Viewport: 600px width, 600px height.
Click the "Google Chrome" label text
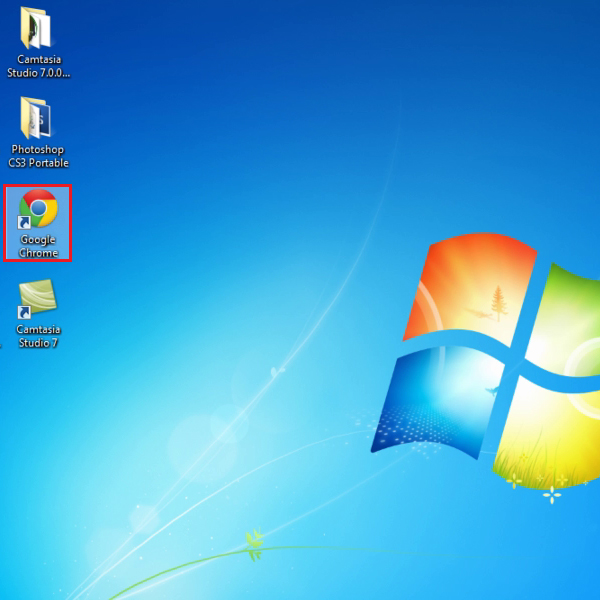38,246
